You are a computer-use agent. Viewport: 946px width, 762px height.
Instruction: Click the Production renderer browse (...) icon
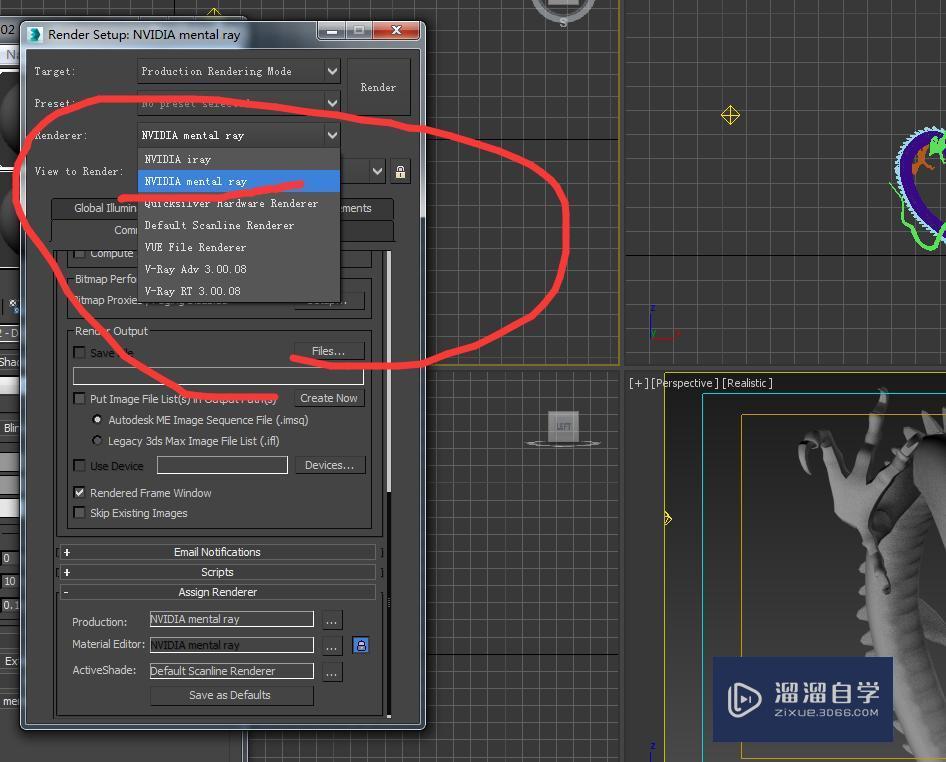tap(331, 619)
